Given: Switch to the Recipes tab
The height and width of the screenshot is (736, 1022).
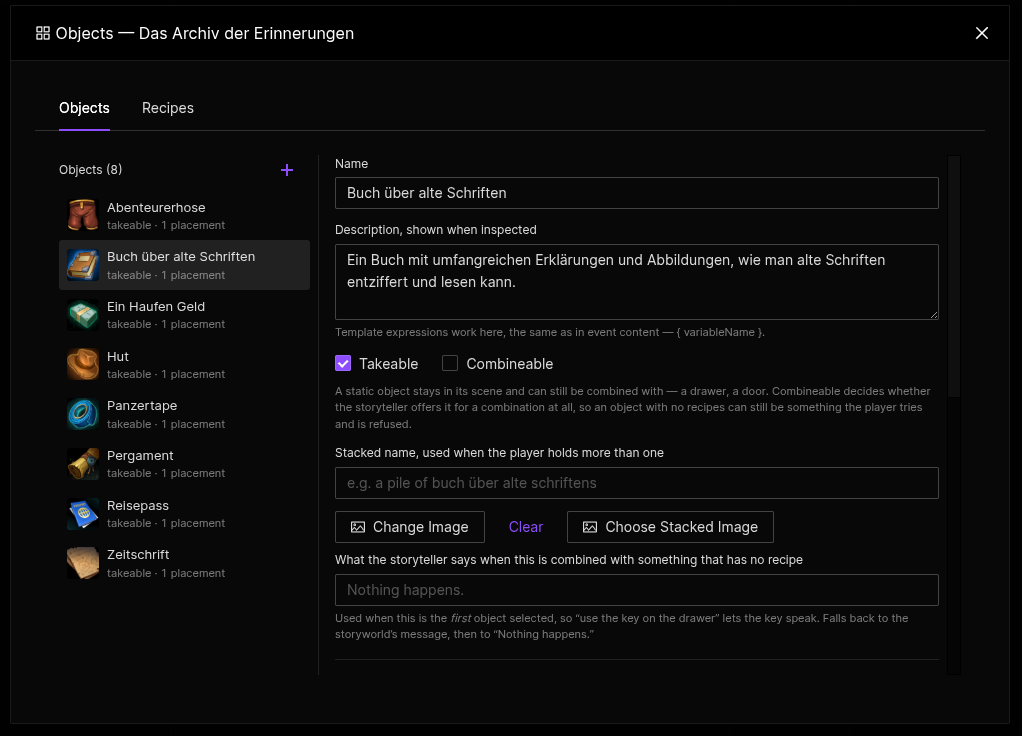Looking at the screenshot, I should [x=168, y=108].
